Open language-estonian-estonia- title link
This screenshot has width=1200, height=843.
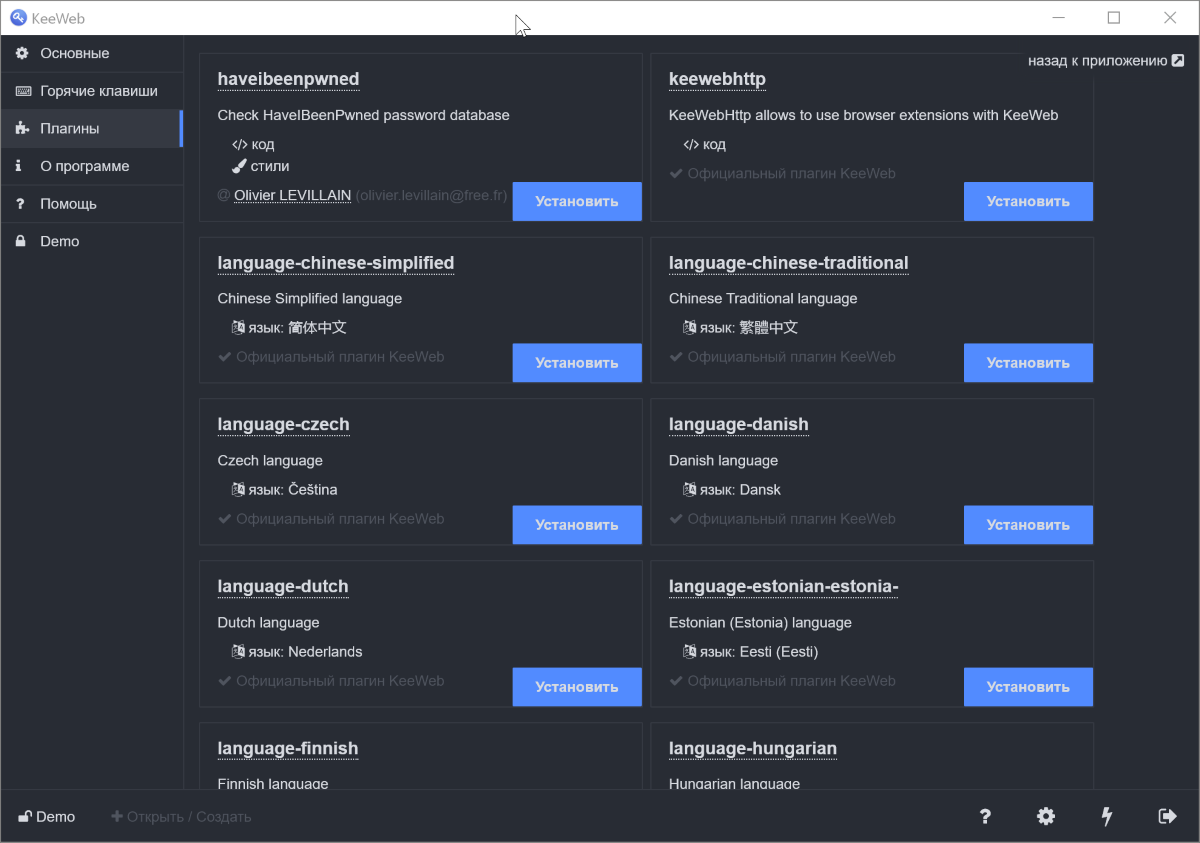pos(784,587)
